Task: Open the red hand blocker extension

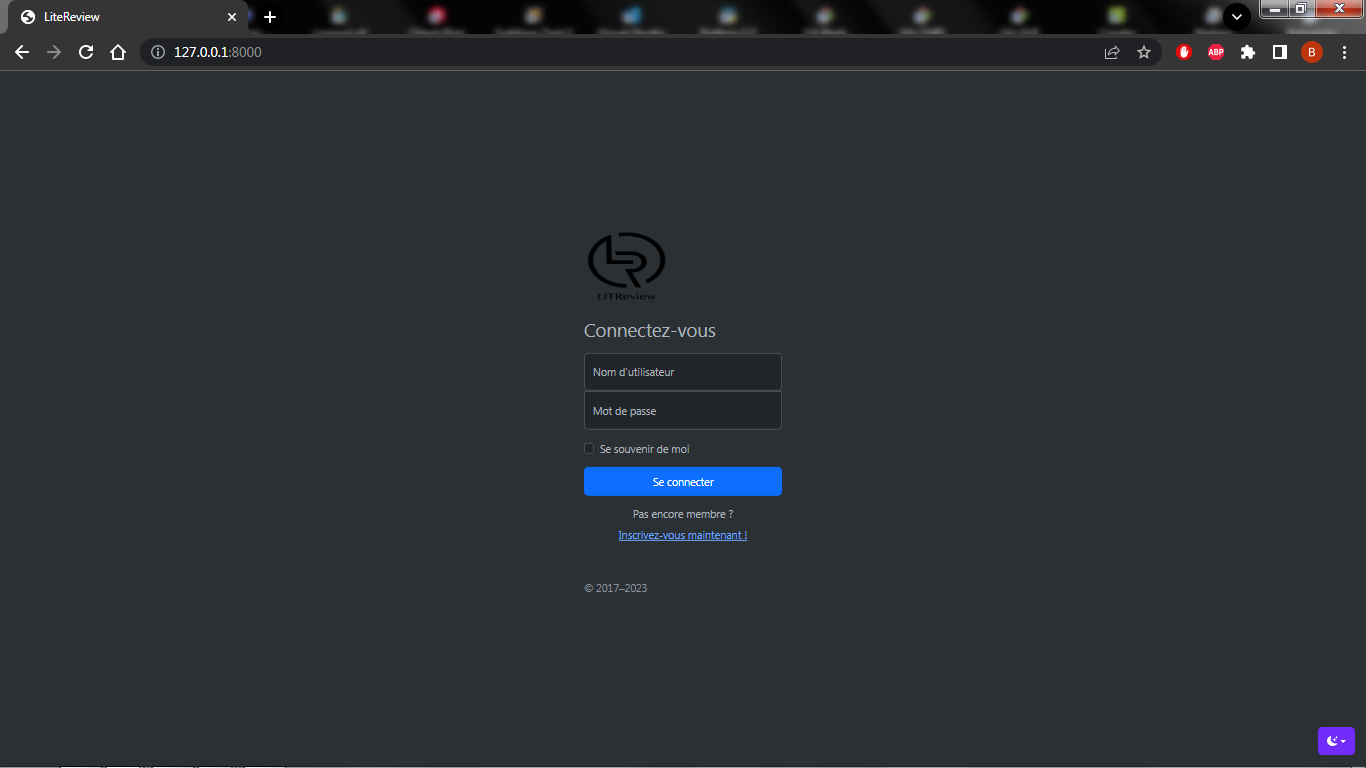Action: (1184, 52)
